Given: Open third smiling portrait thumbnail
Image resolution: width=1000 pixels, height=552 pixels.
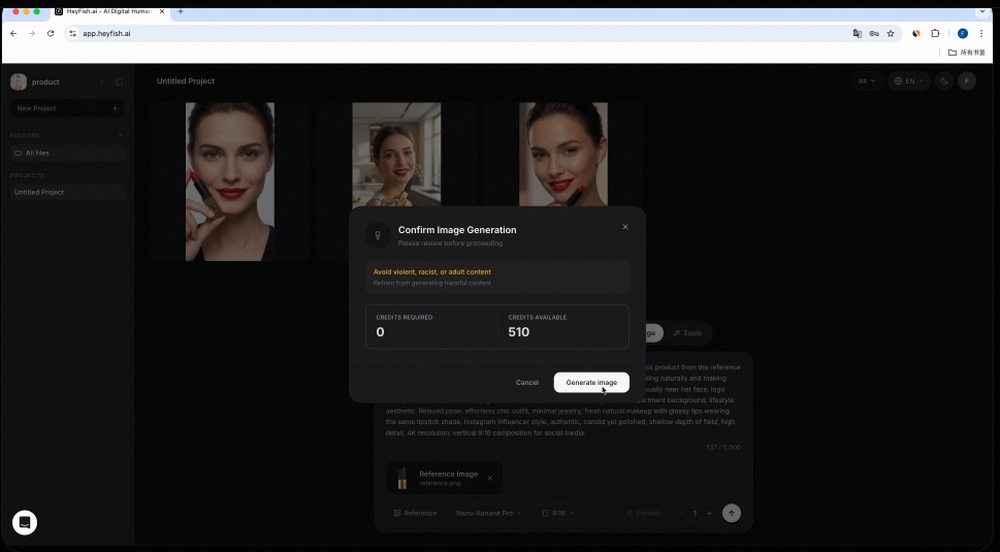Looking at the screenshot, I should pyautogui.click(x=563, y=154).
